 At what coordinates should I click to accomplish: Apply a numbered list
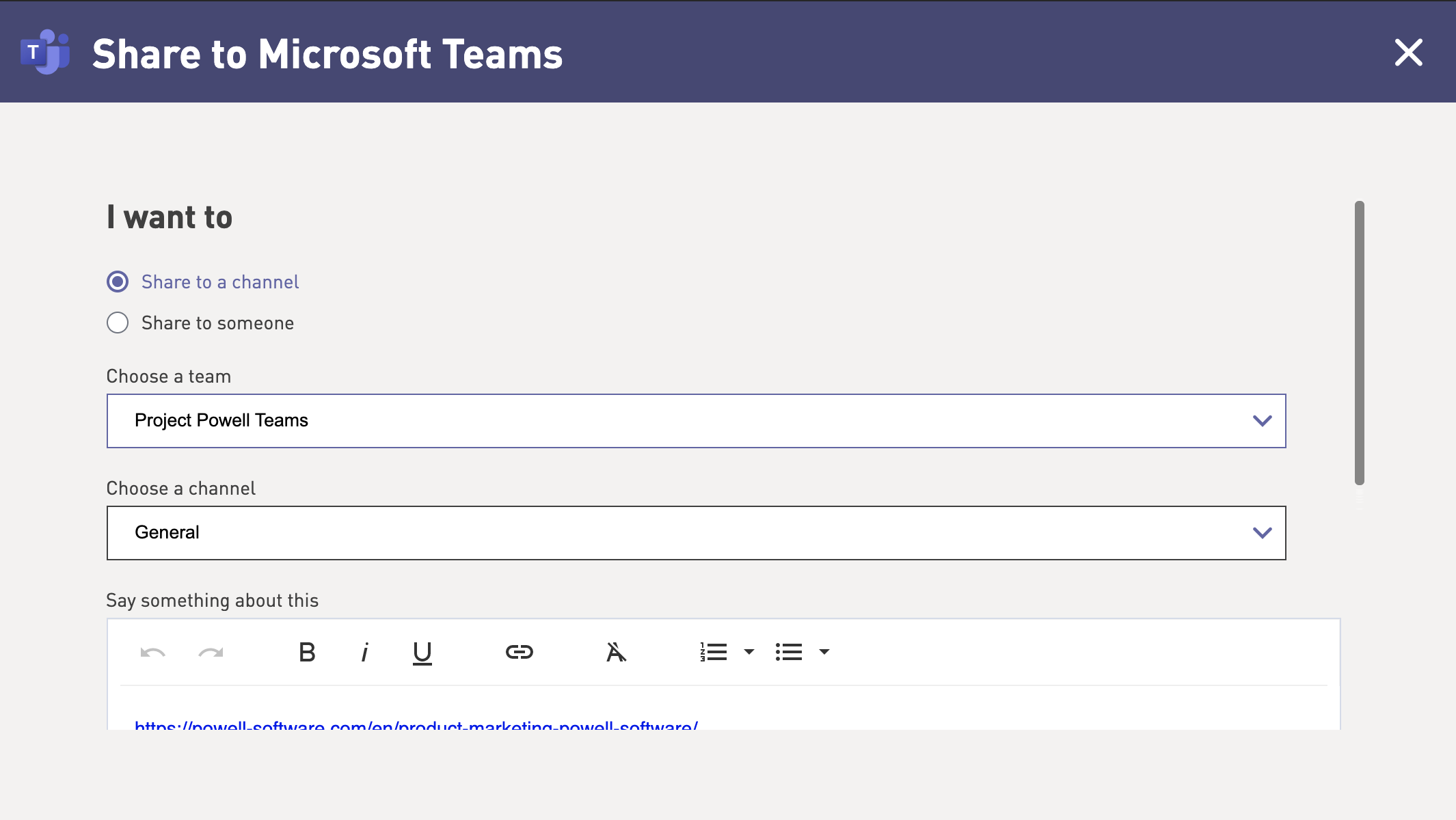(714, 652)
